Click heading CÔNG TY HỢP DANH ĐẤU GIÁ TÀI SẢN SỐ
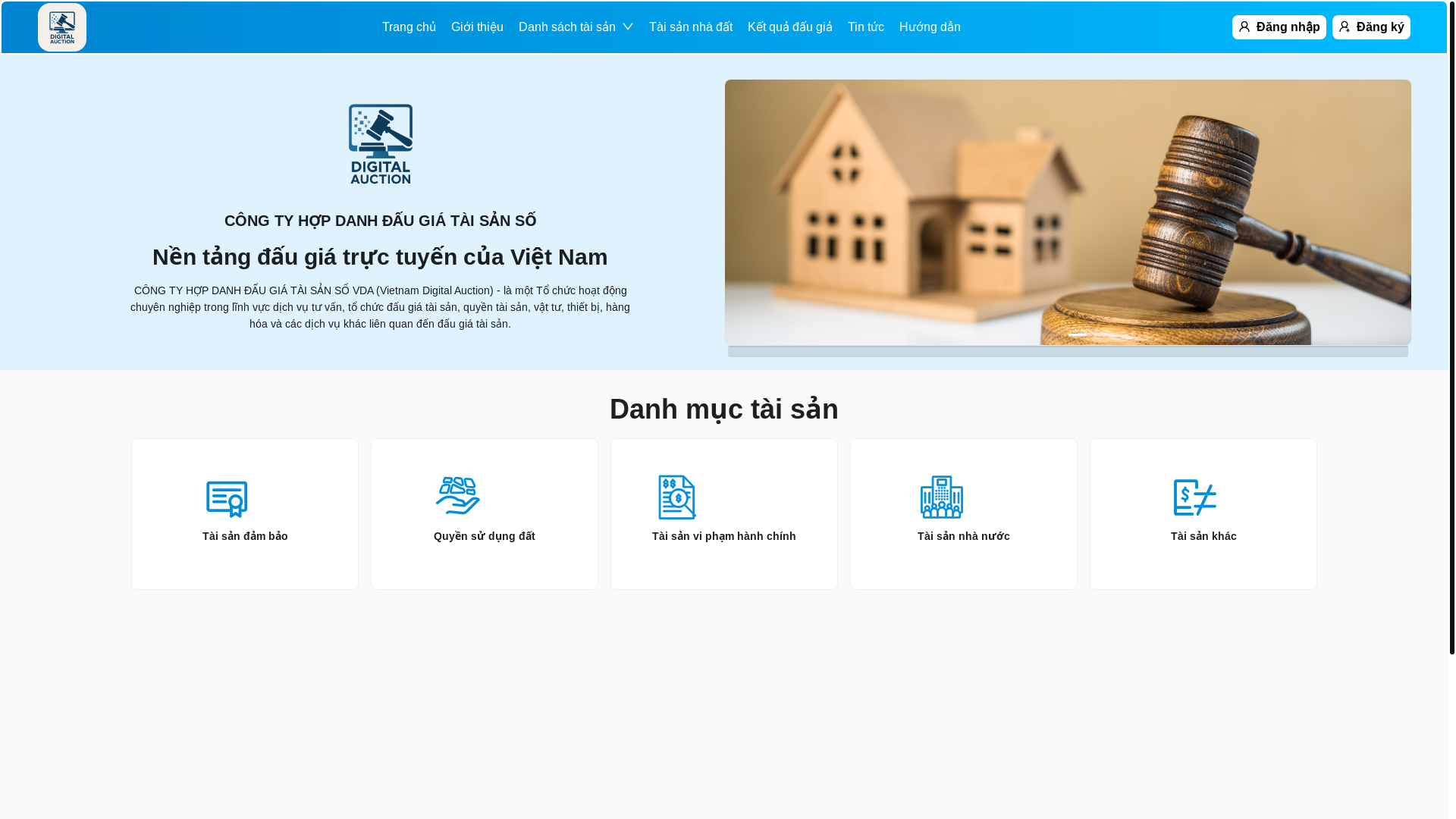Screen dimensions: 1456x819 pyautogui.click(x=380, y=221)
